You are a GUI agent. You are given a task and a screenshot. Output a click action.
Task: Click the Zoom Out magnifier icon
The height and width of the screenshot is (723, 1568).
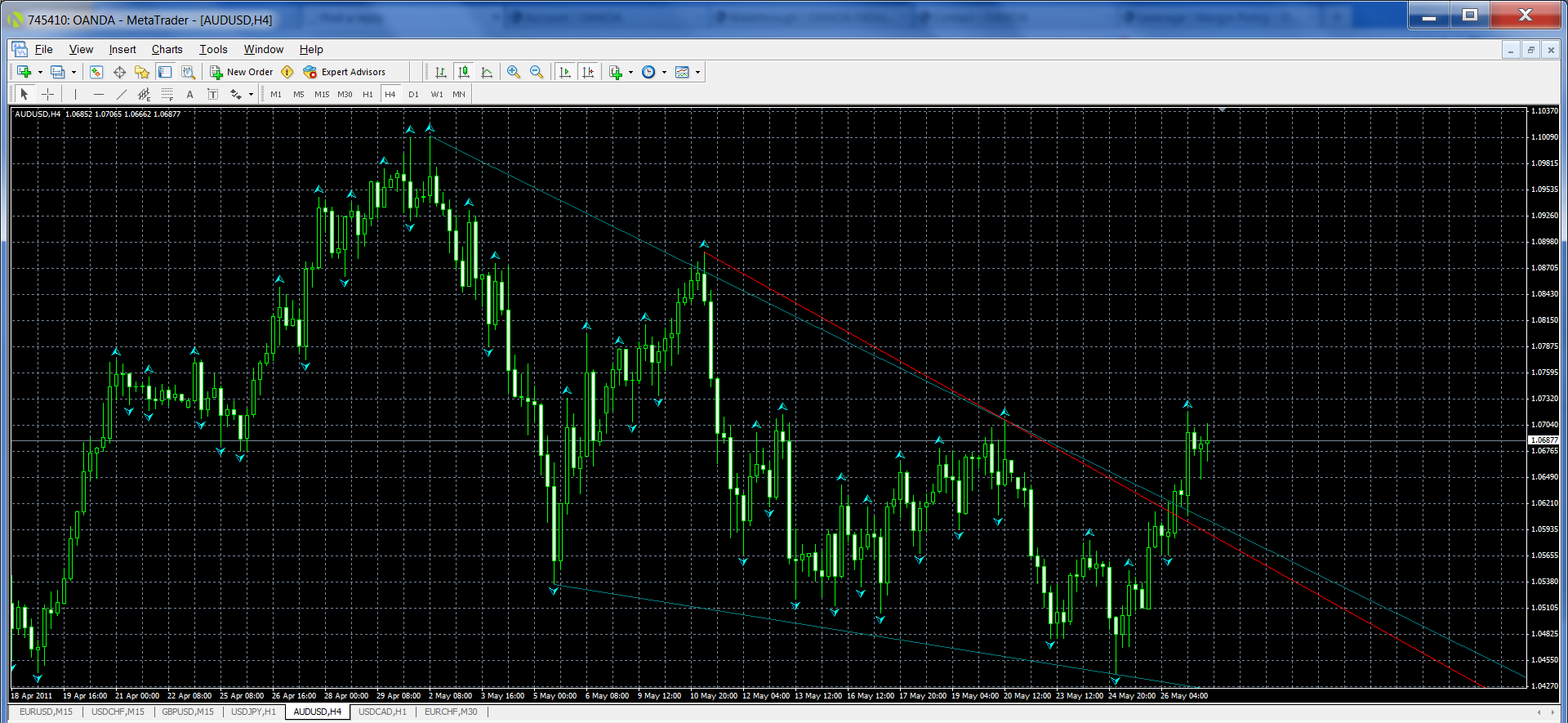(x=537, y=72)
